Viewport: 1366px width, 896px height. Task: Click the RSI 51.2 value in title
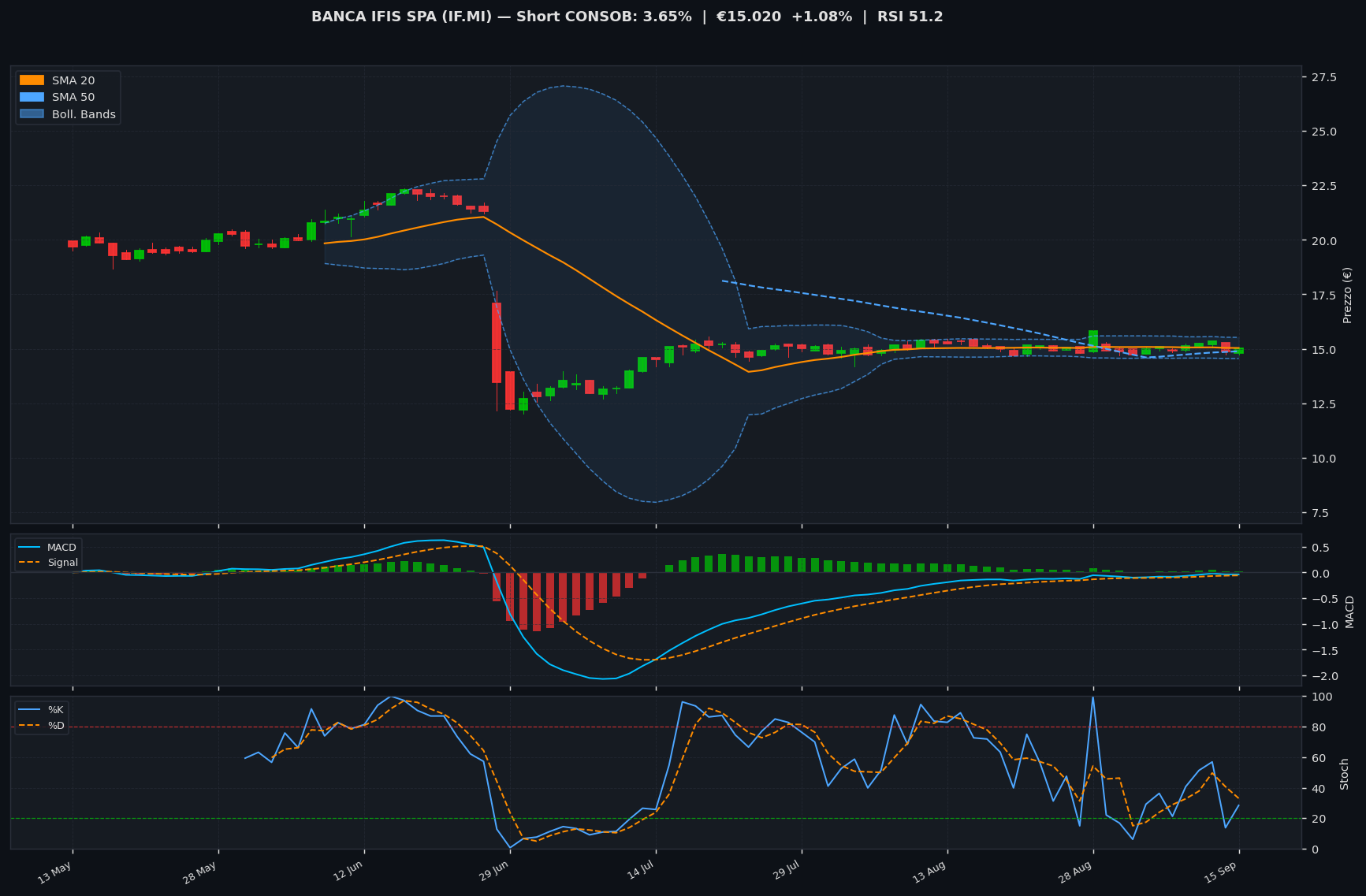pos(909,17)
